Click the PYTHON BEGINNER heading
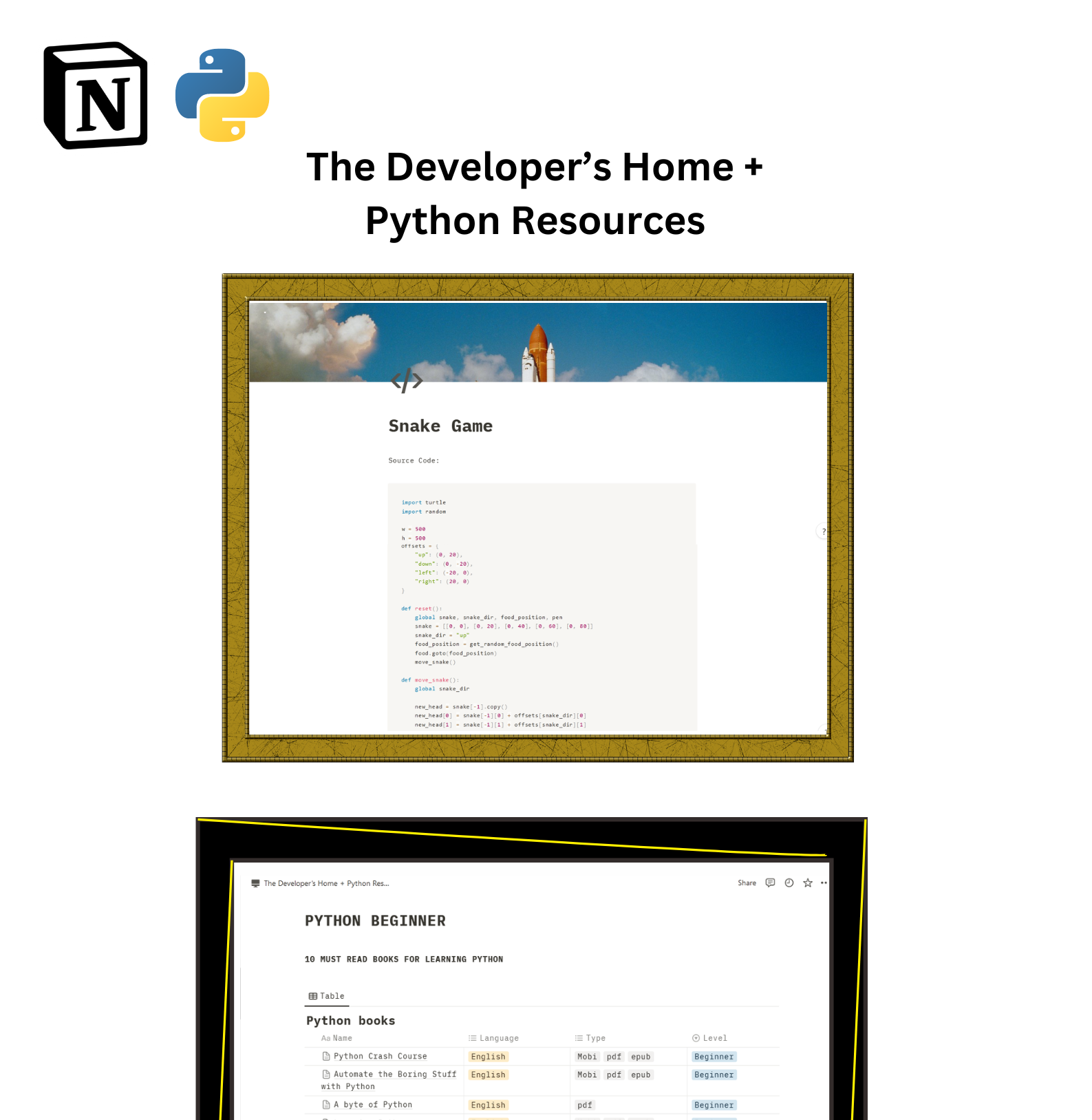The image size is (1092, 1120). tap(375, 920)
